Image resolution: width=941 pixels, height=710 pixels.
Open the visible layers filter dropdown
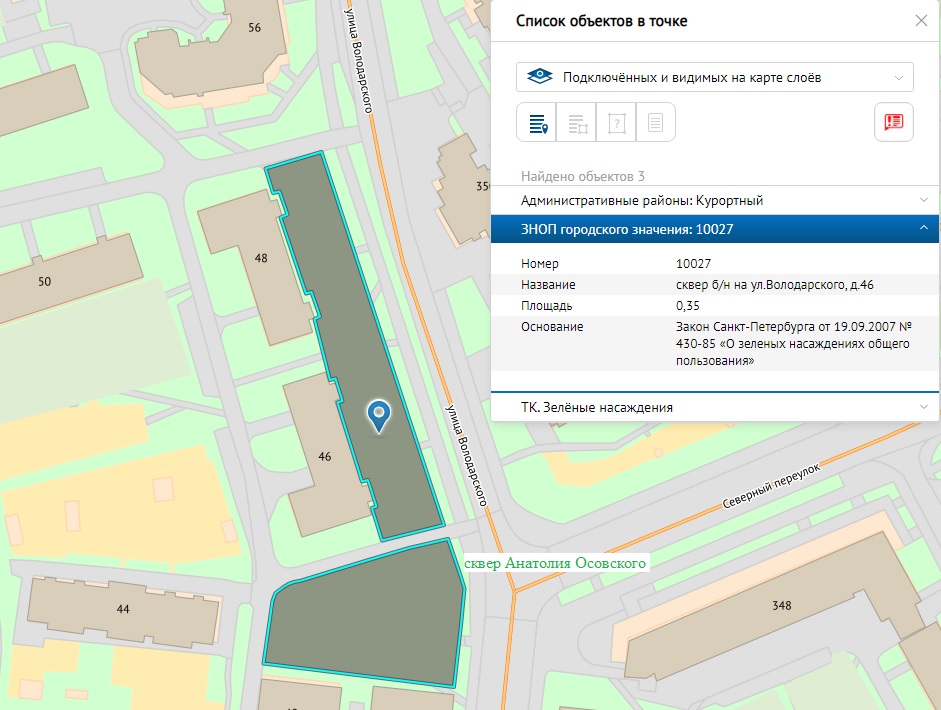(715, 77)
